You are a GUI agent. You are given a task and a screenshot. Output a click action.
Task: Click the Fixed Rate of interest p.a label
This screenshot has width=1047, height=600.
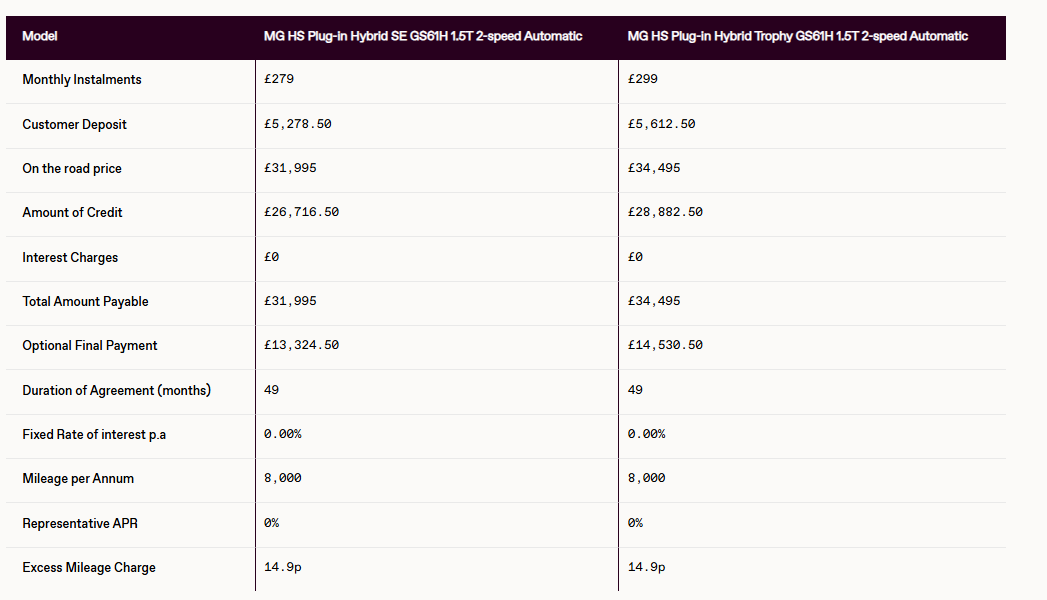[x=94, y=434]
